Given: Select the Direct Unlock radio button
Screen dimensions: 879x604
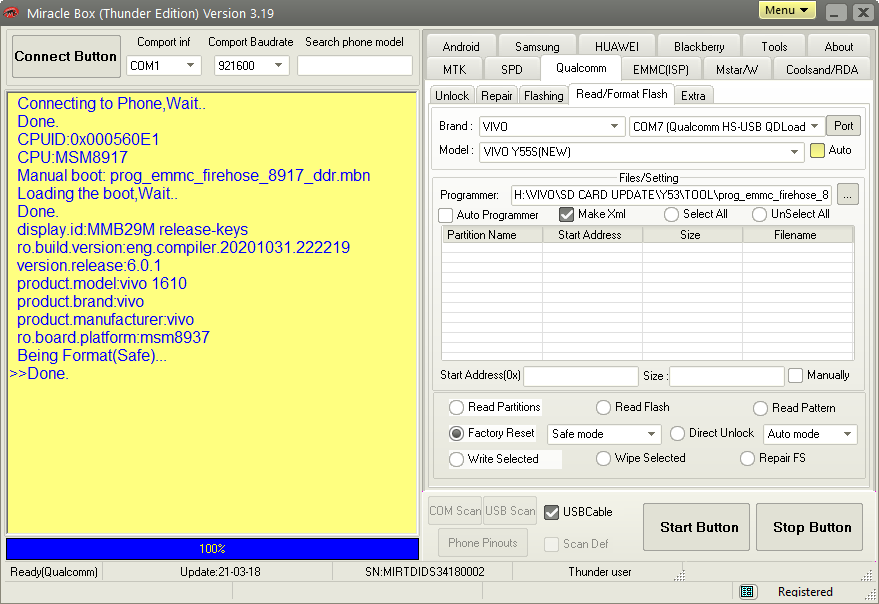Looking at the screenshot, I should pos(677,434).
